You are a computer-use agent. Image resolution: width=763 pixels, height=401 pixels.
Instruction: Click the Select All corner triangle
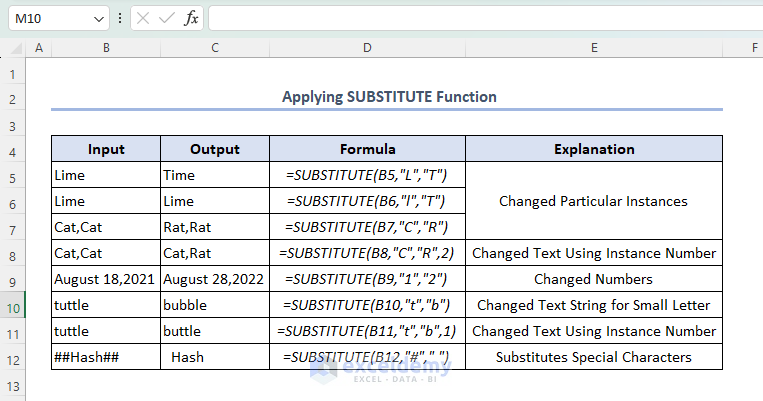pos(13,47)
